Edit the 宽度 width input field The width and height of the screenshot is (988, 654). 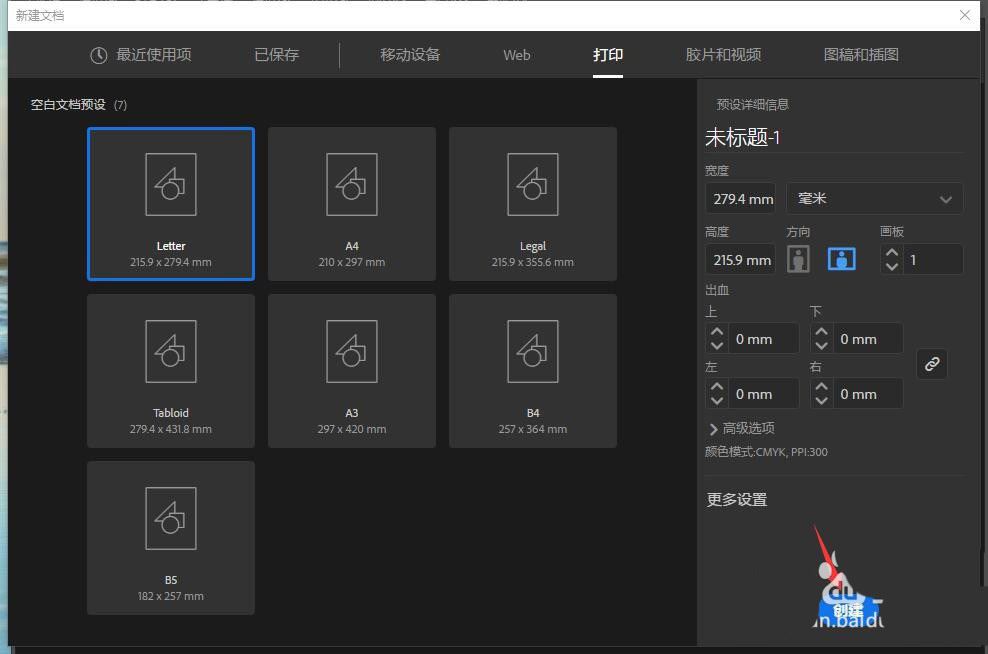point(740,198)
